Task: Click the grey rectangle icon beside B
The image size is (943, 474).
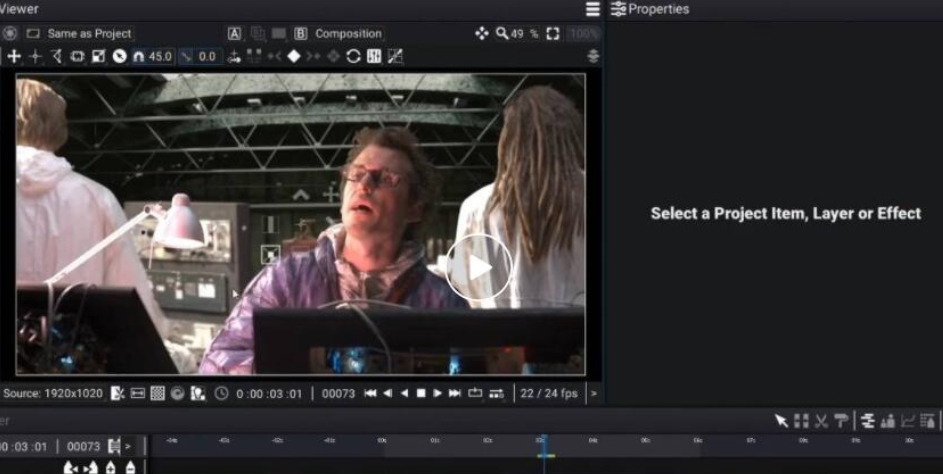Action: click(278, 34)
